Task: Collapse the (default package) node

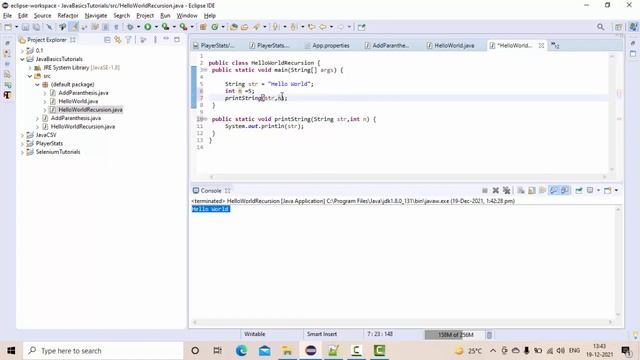Action: (37, 84)
